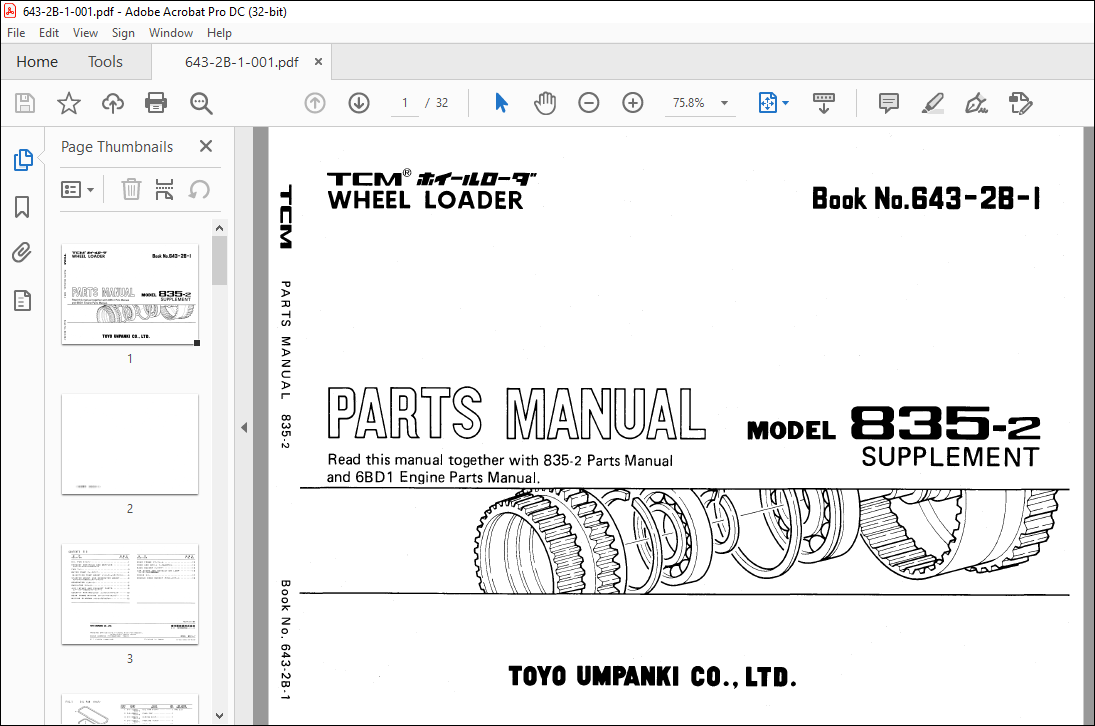Select page 2 thumbnail

pyautogui.click(x=130, y=444)
